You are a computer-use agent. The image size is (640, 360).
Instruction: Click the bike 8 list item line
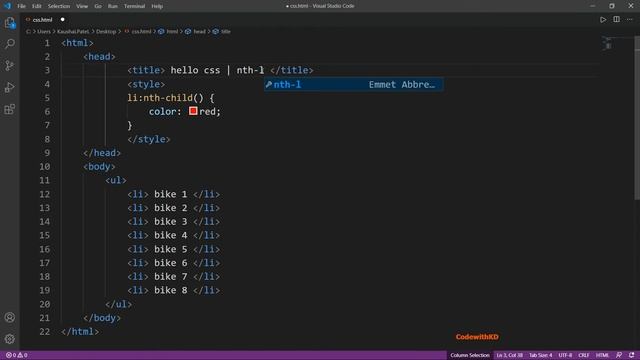point(173,290)
